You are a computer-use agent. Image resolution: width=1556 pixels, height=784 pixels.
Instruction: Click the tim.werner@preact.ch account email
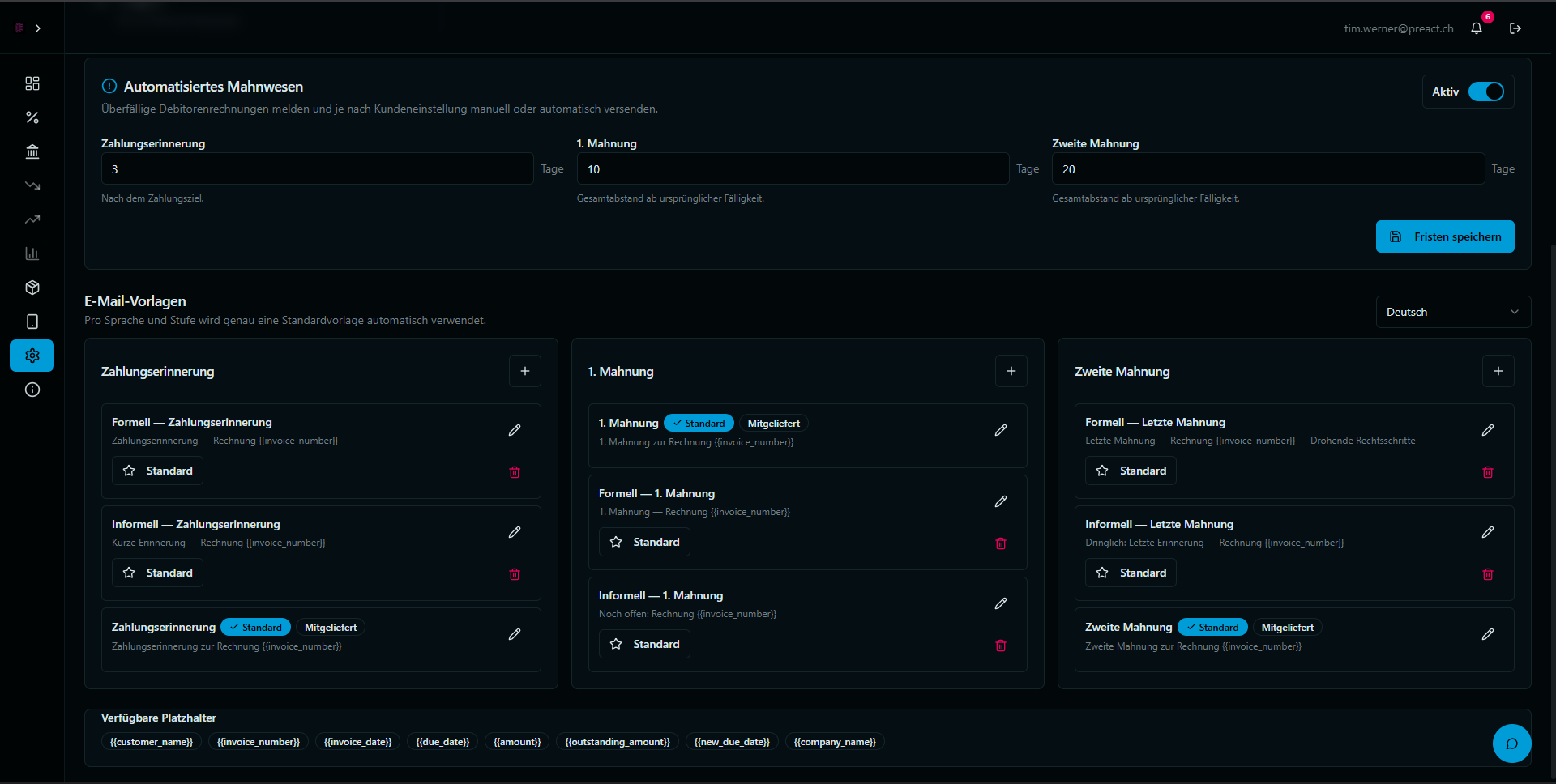pos(1399,28)
